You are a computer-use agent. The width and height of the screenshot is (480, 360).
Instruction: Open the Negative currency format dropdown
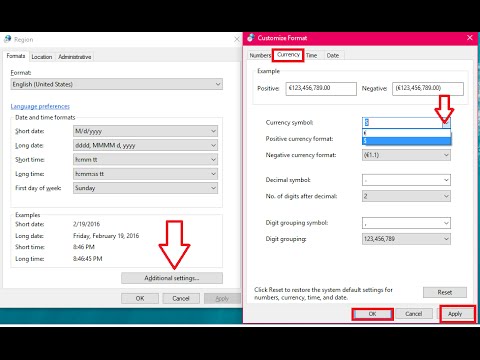406,155
